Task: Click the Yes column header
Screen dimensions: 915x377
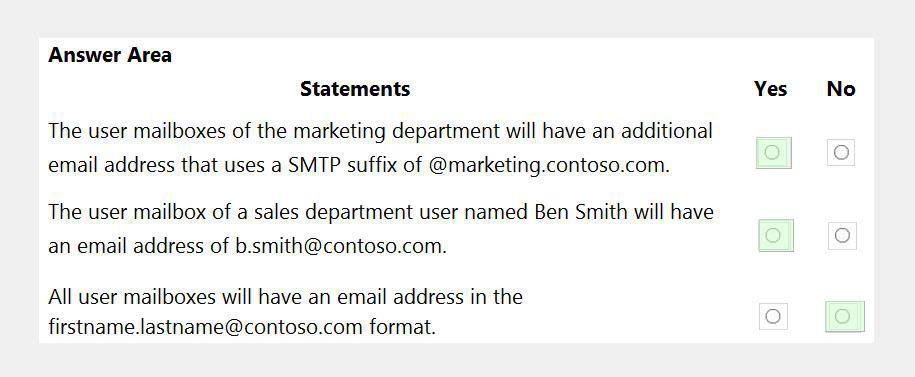Action: pos(770,89)
